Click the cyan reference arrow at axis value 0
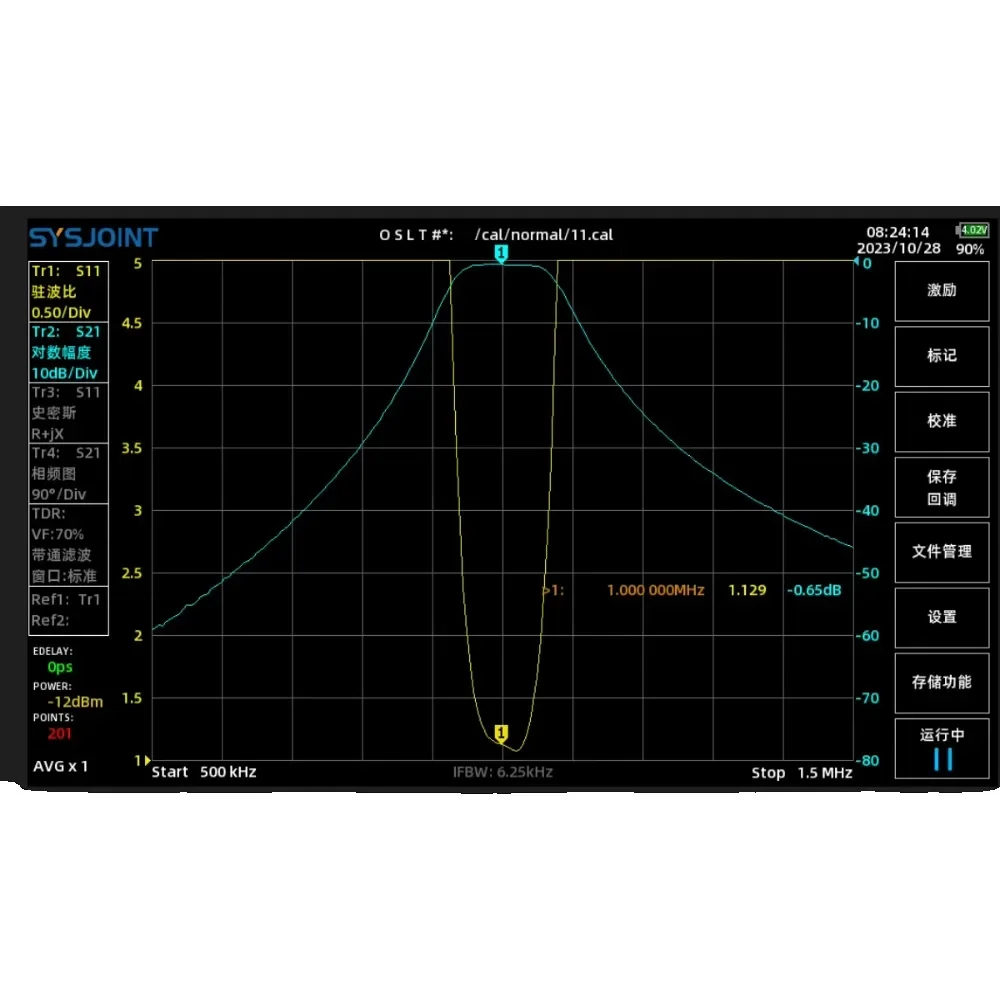The image size is (1000, 1000). [857, 261]
